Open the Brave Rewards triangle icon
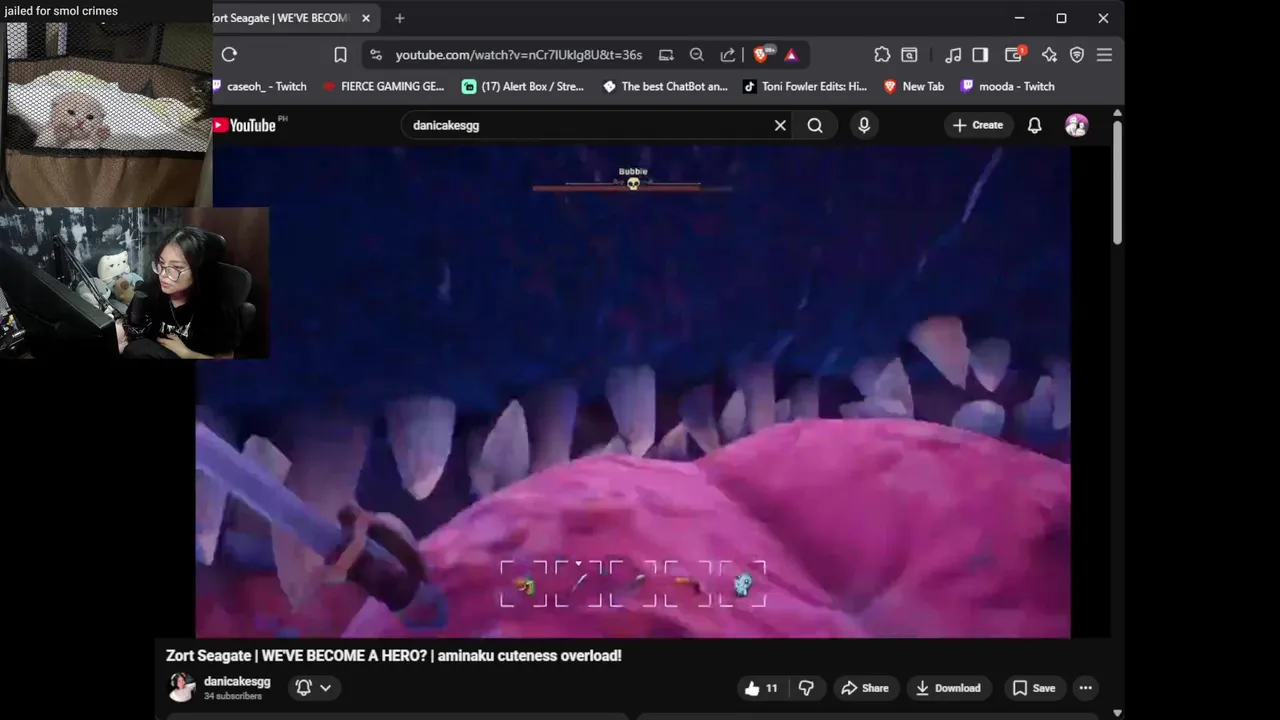Image resolution: width=1280 pixels, height=720 pixels. point(791,55)
